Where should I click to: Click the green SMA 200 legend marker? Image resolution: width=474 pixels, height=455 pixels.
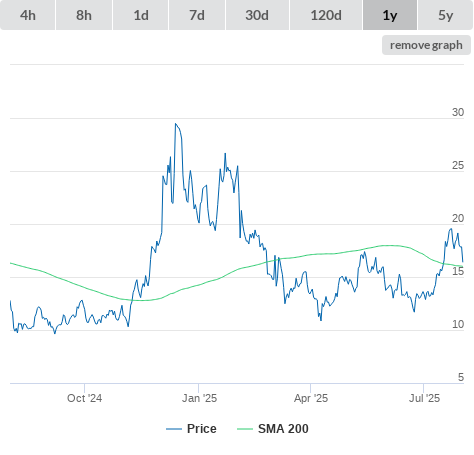245,429
